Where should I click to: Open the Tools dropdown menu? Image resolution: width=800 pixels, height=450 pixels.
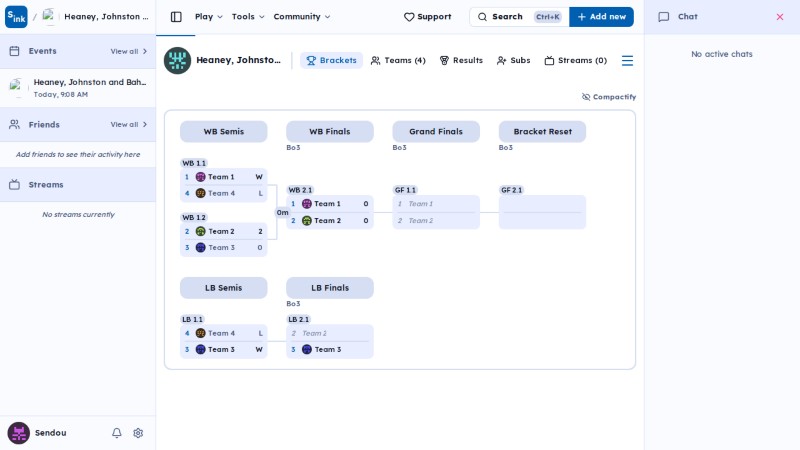(248, 17)
